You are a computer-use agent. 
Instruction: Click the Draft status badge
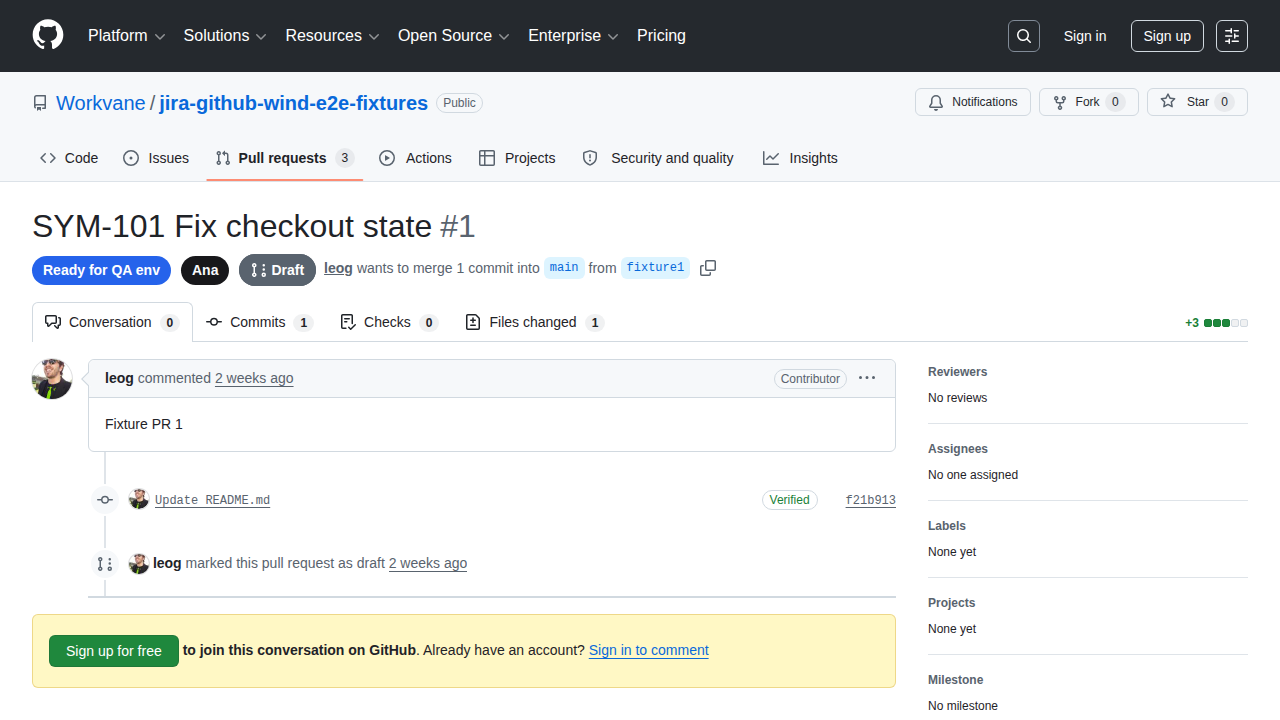click(x=277, y=270)
